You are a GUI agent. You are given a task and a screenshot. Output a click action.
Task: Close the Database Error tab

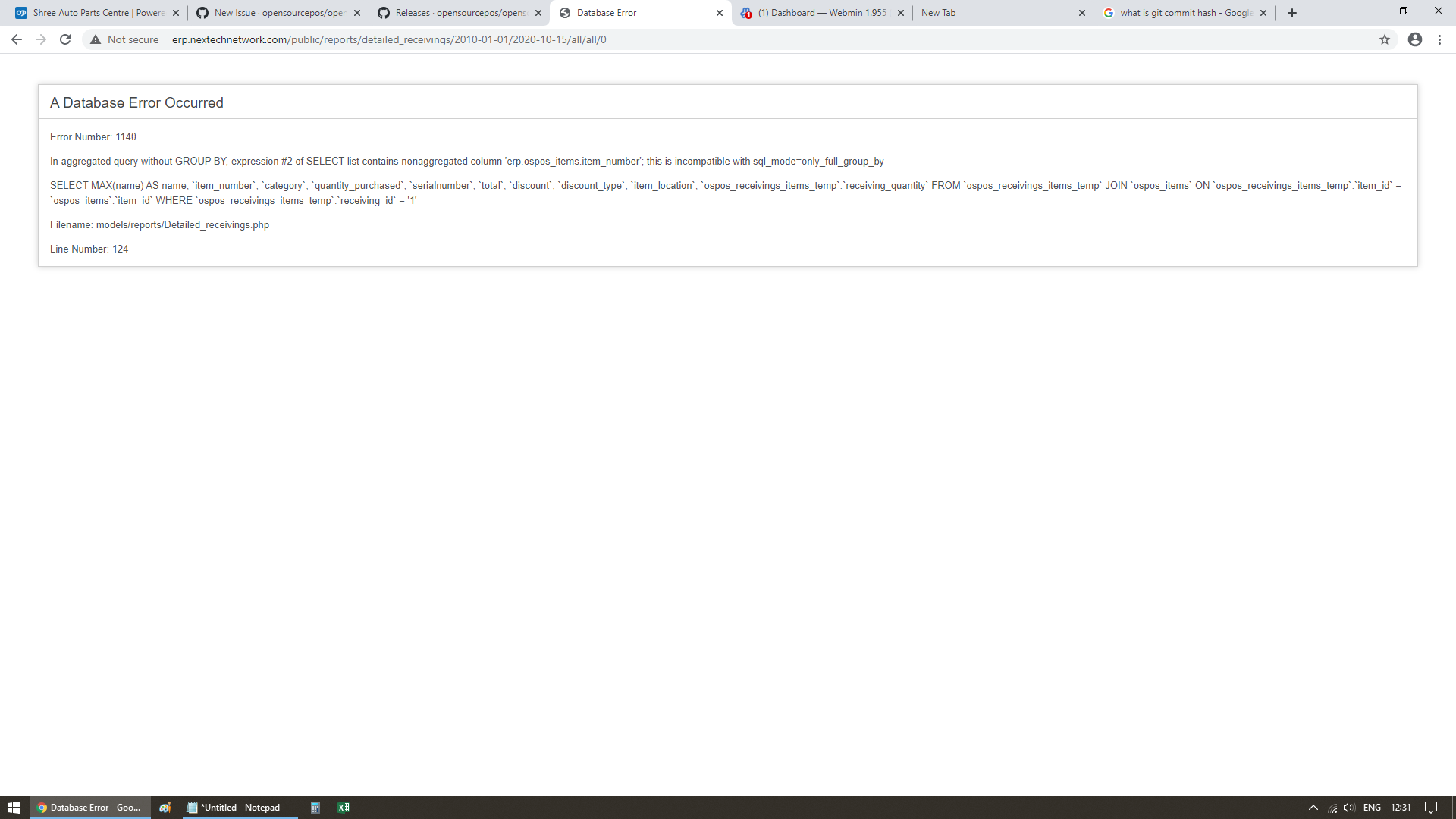click(720, 13)
